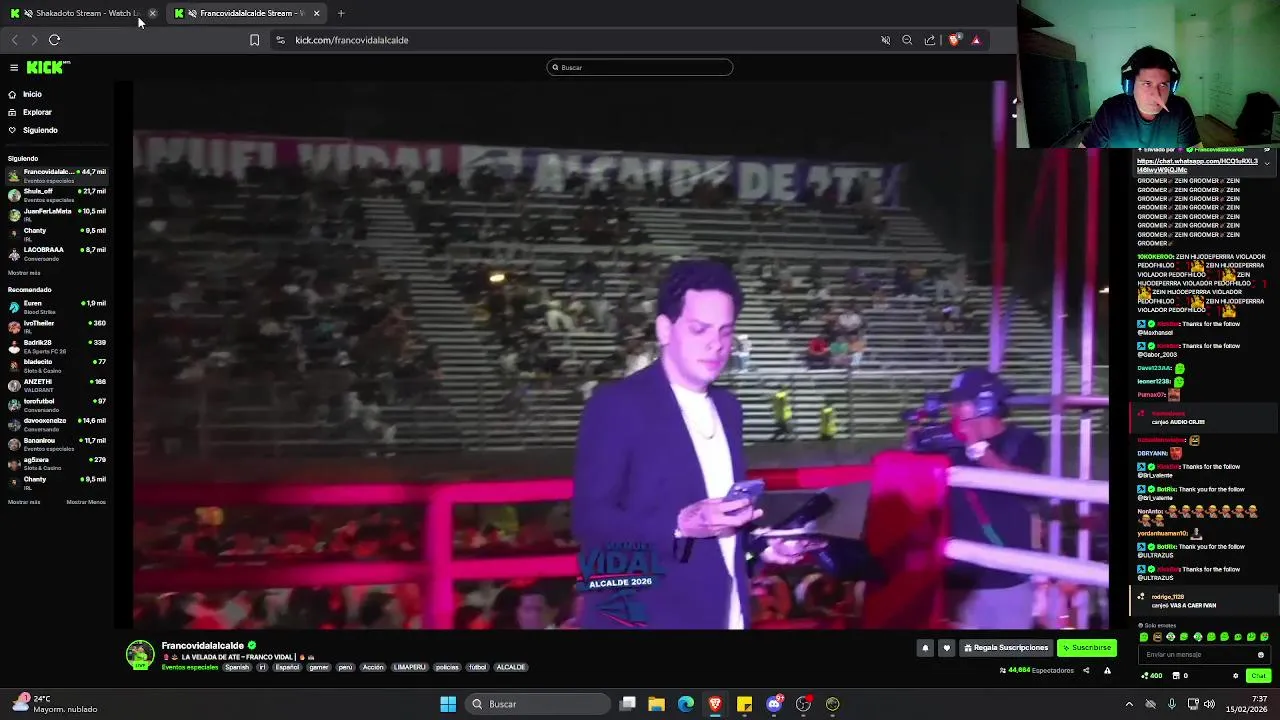Reload the page

pos(55,40)
